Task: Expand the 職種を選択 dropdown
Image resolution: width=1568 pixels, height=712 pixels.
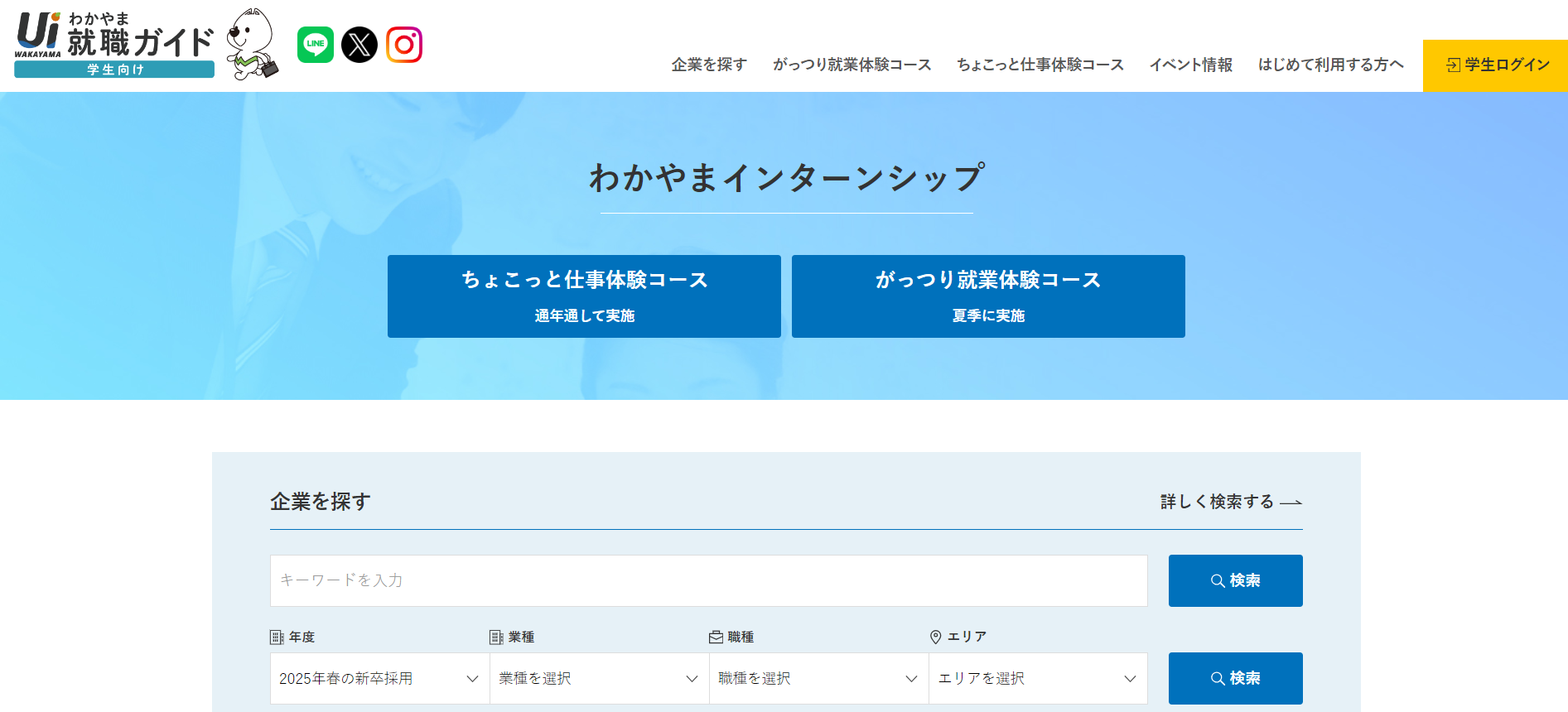Action: click(x=818, y=679)
